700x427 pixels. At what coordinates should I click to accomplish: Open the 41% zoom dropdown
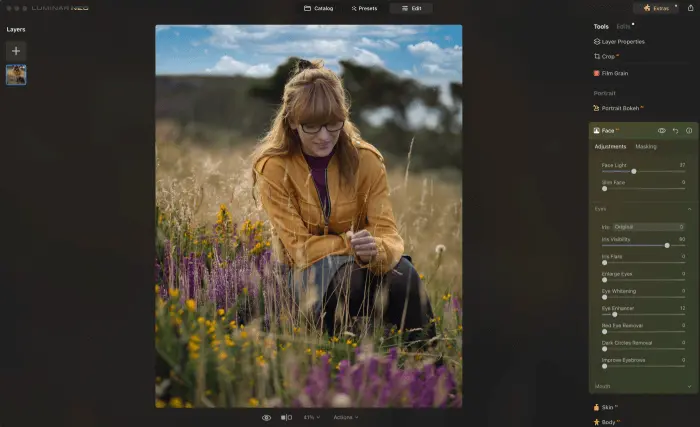(312, 418)
